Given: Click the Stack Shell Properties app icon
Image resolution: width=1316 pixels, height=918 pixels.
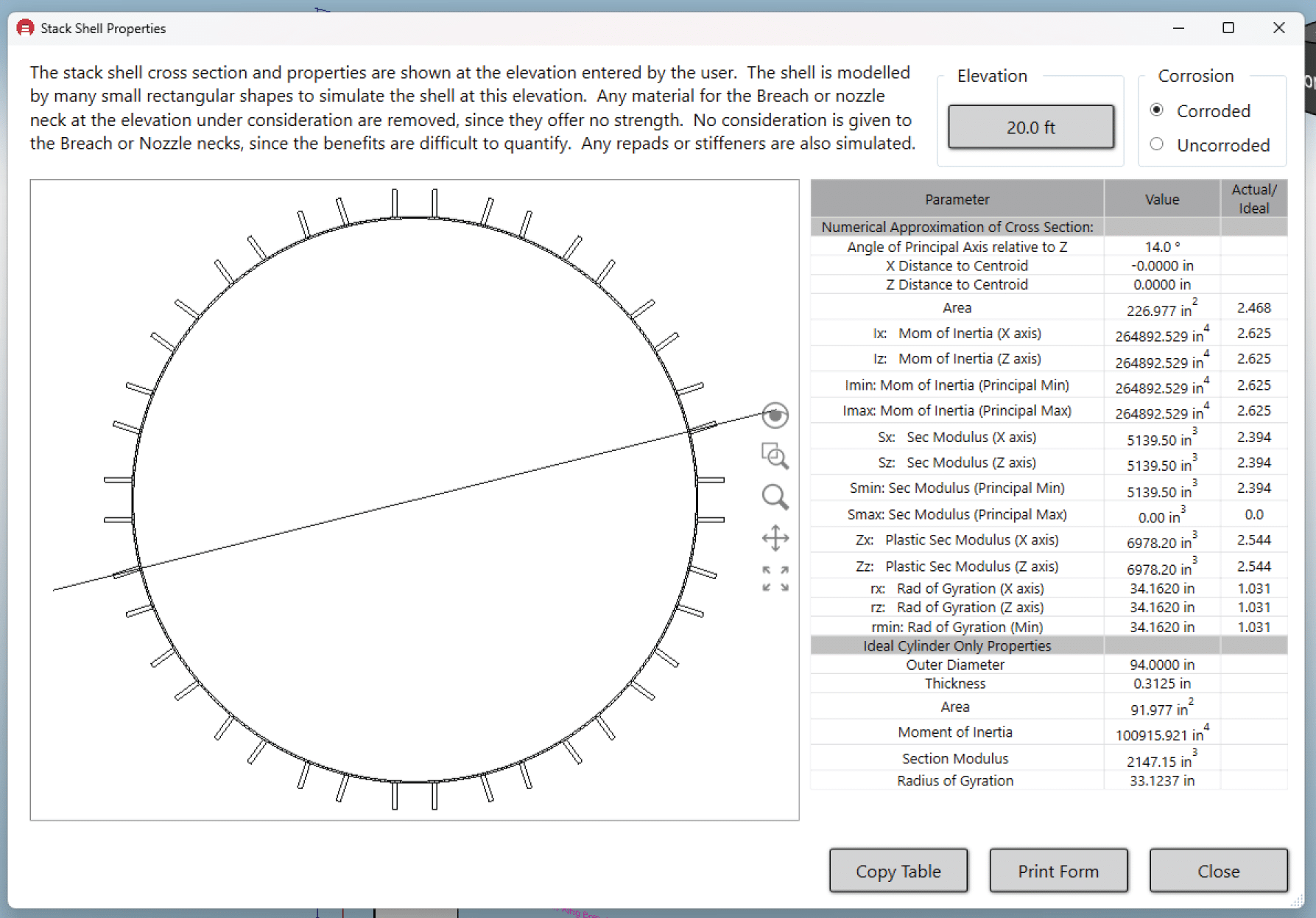Looking at the screenshot, I should 25,28.
